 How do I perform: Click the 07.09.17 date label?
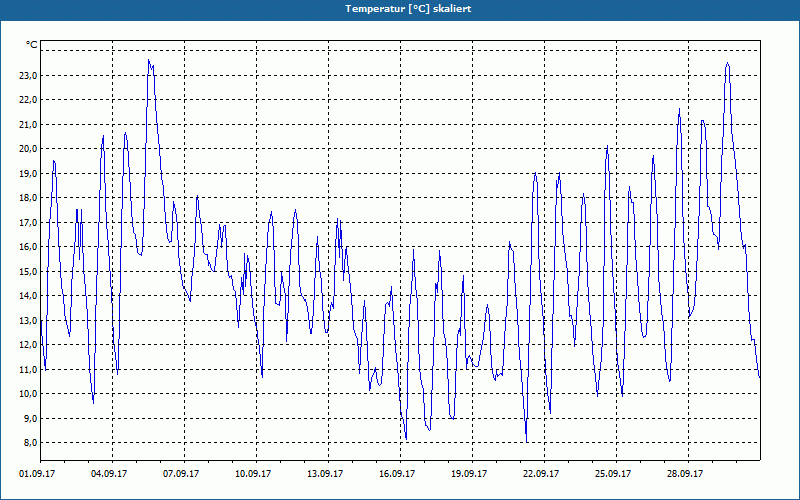pos(181,473)
